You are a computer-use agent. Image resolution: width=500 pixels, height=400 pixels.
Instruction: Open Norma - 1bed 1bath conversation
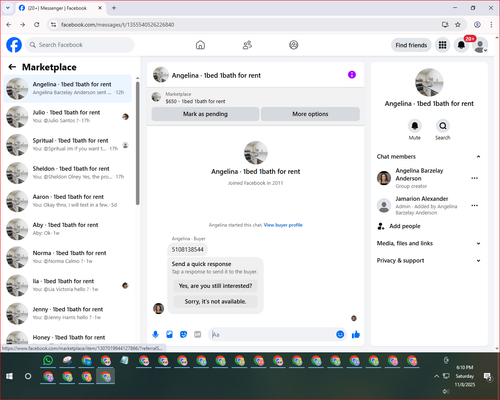pyautogui.click(x=68, y=257)
